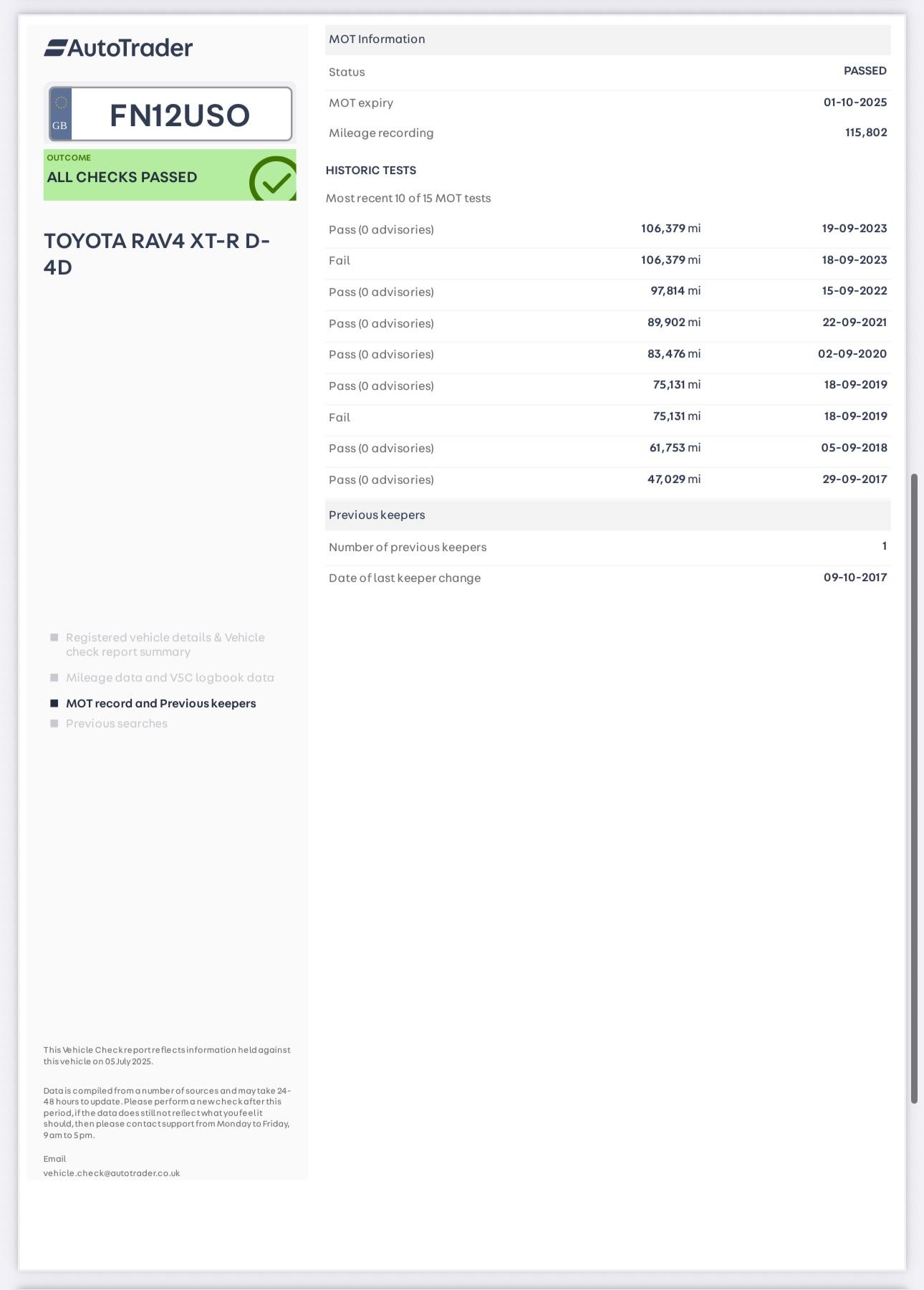924x1290 pixels.
Task: Select test date 29-09-2017
Action: 855,479
